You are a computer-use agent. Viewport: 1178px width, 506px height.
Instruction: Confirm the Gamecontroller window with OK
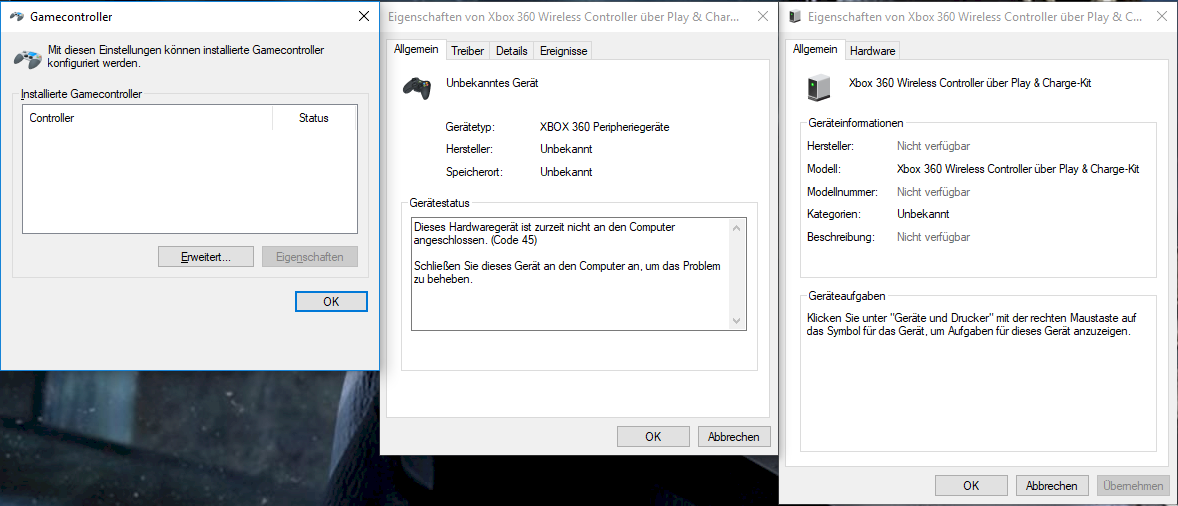[x=331, y=302]
